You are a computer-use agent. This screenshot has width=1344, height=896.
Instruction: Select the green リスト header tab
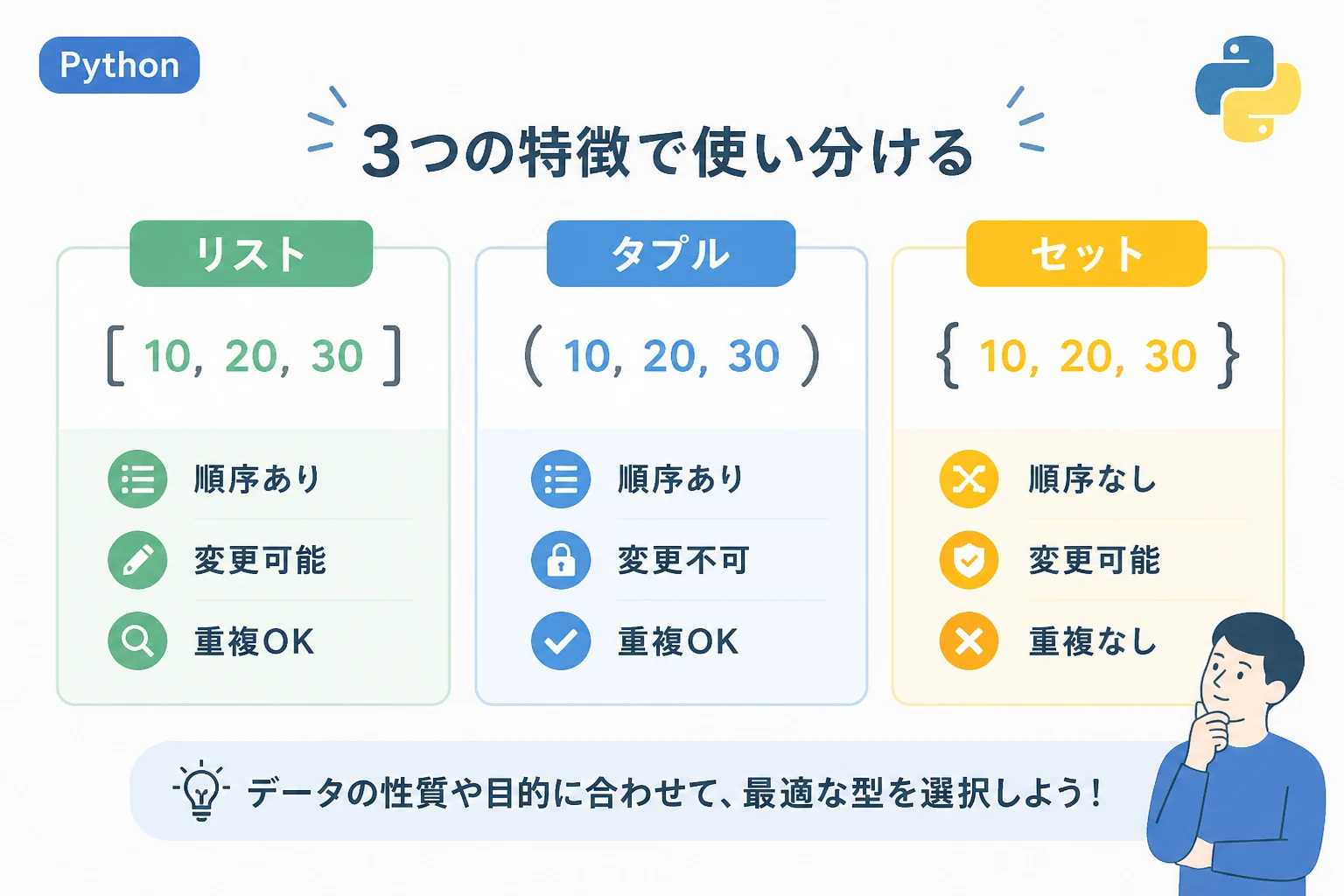pos(251,254)
